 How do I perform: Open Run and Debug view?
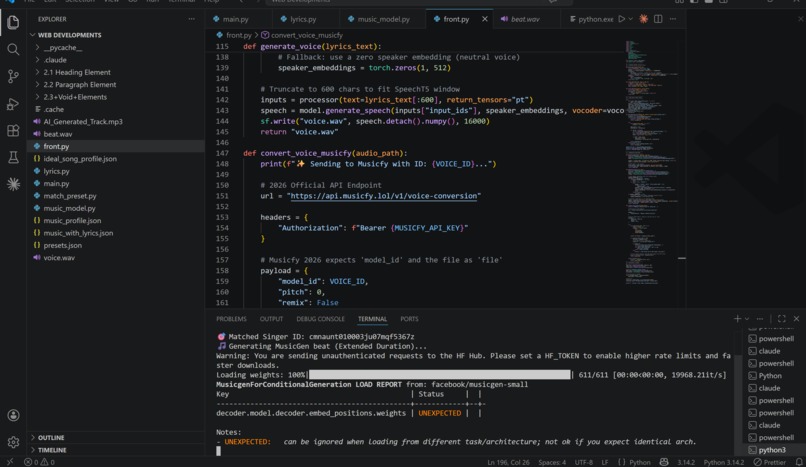point(13,104)
